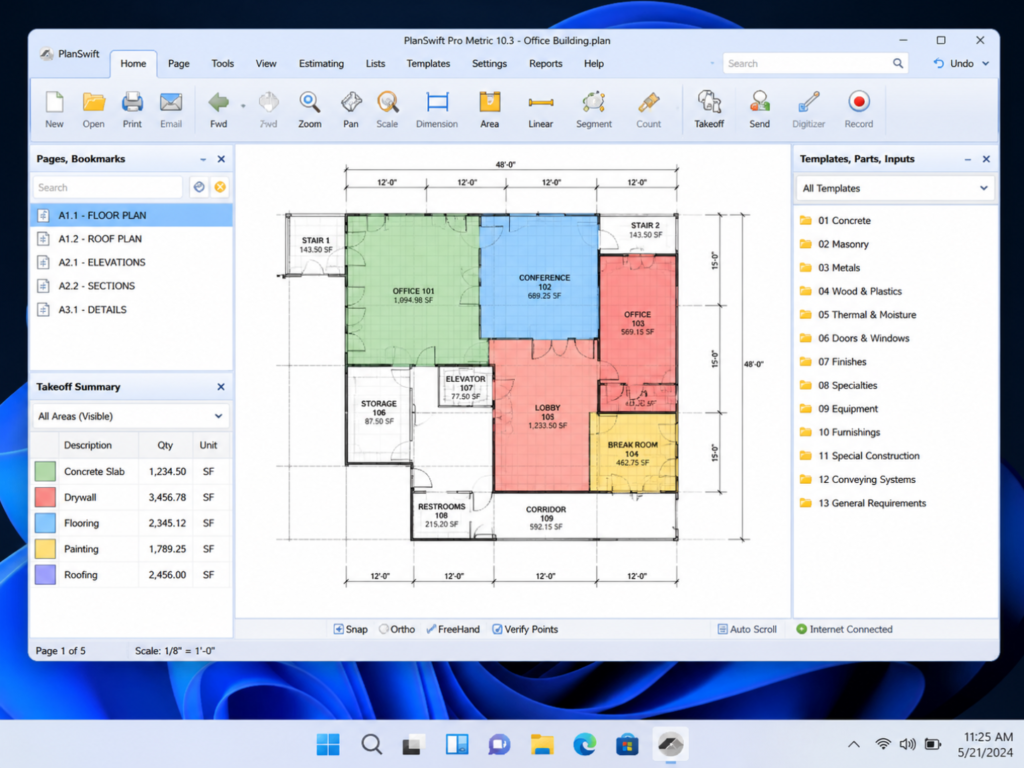
Task: Refresh the pages search results icon
Action: pyautogui.click(x=199, y=187)
